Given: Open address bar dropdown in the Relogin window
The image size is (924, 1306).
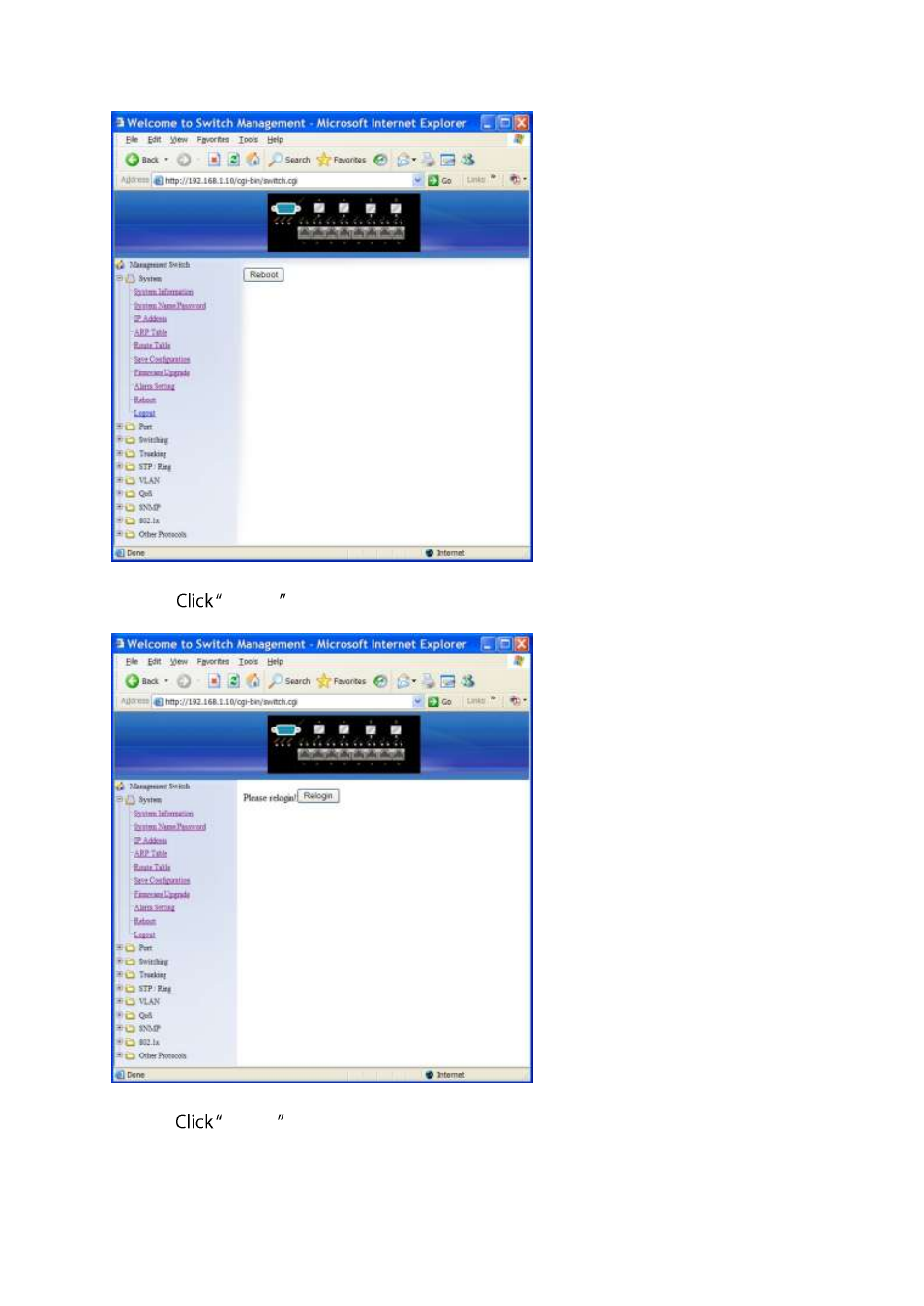Looking at the screenshot, I should 418,701.
